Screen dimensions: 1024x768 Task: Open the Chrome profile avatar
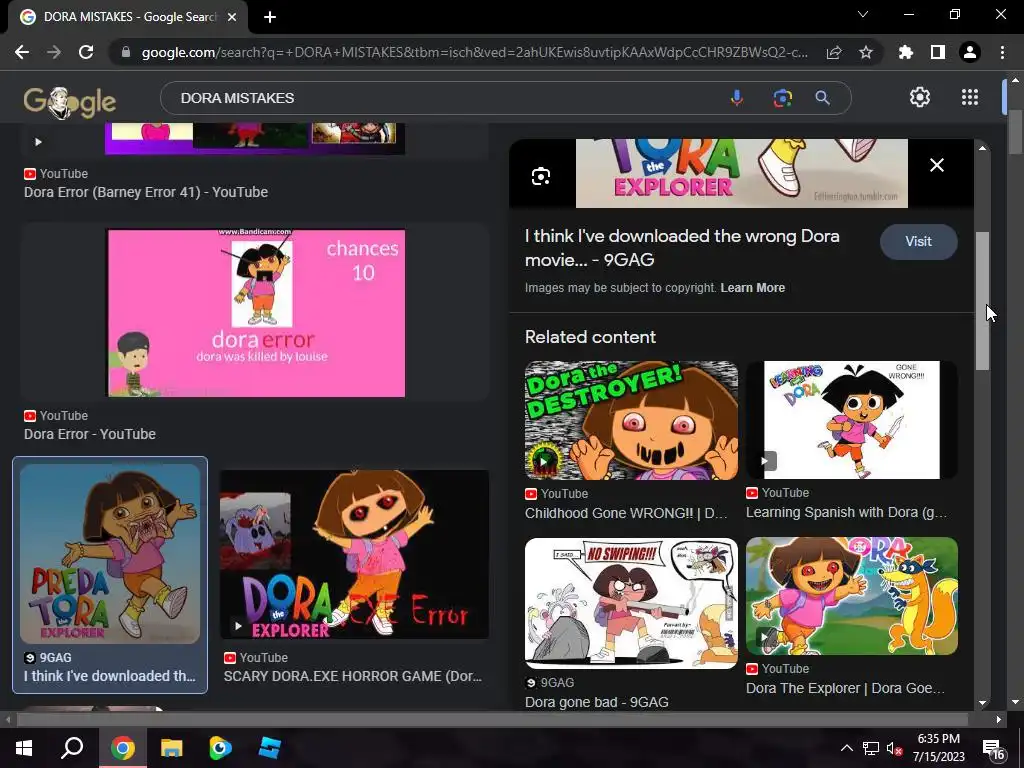[x=970, y=52]
